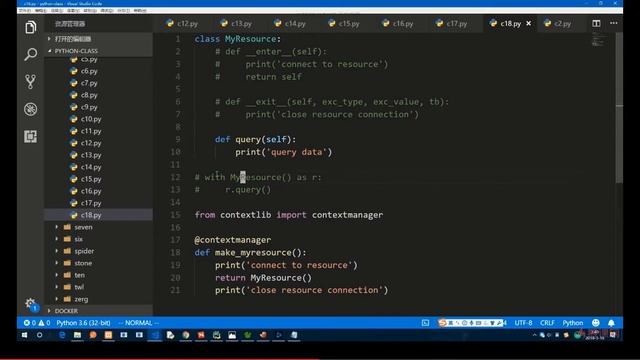The height and width of the screenshot is (360, 640).
Task: Show errors and warnings in status bar
Action: click(x=37, y=323)
